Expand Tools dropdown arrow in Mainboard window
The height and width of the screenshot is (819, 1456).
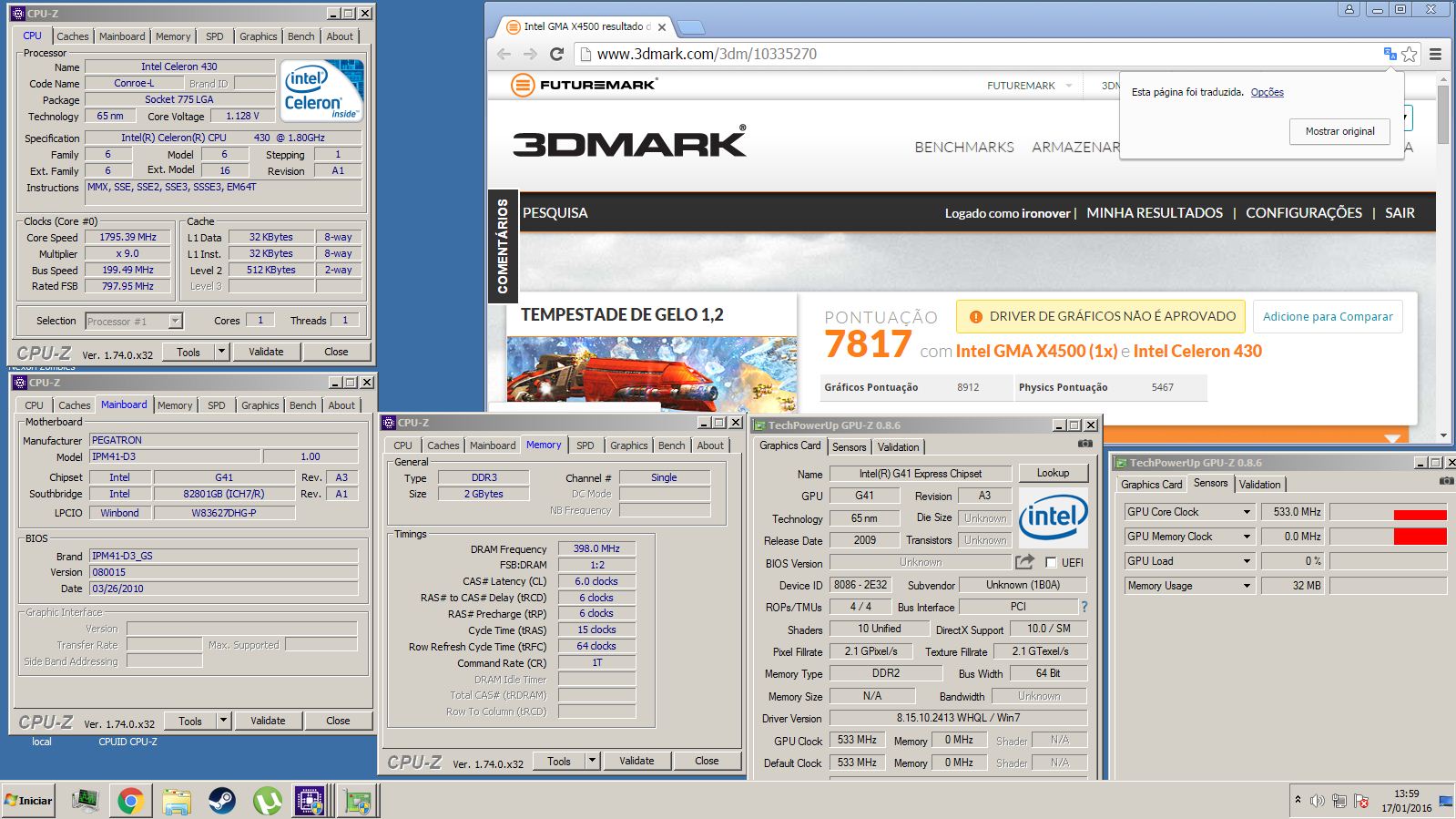coord(223,721)
